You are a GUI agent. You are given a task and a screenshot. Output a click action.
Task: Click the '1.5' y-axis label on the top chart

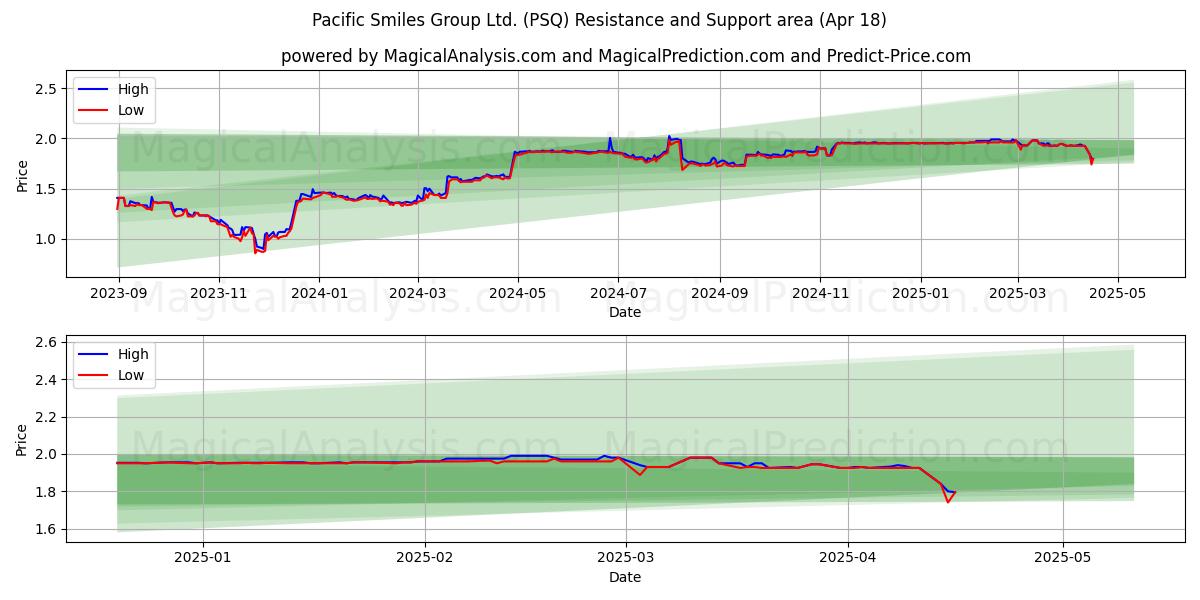[x=48, y=189]
